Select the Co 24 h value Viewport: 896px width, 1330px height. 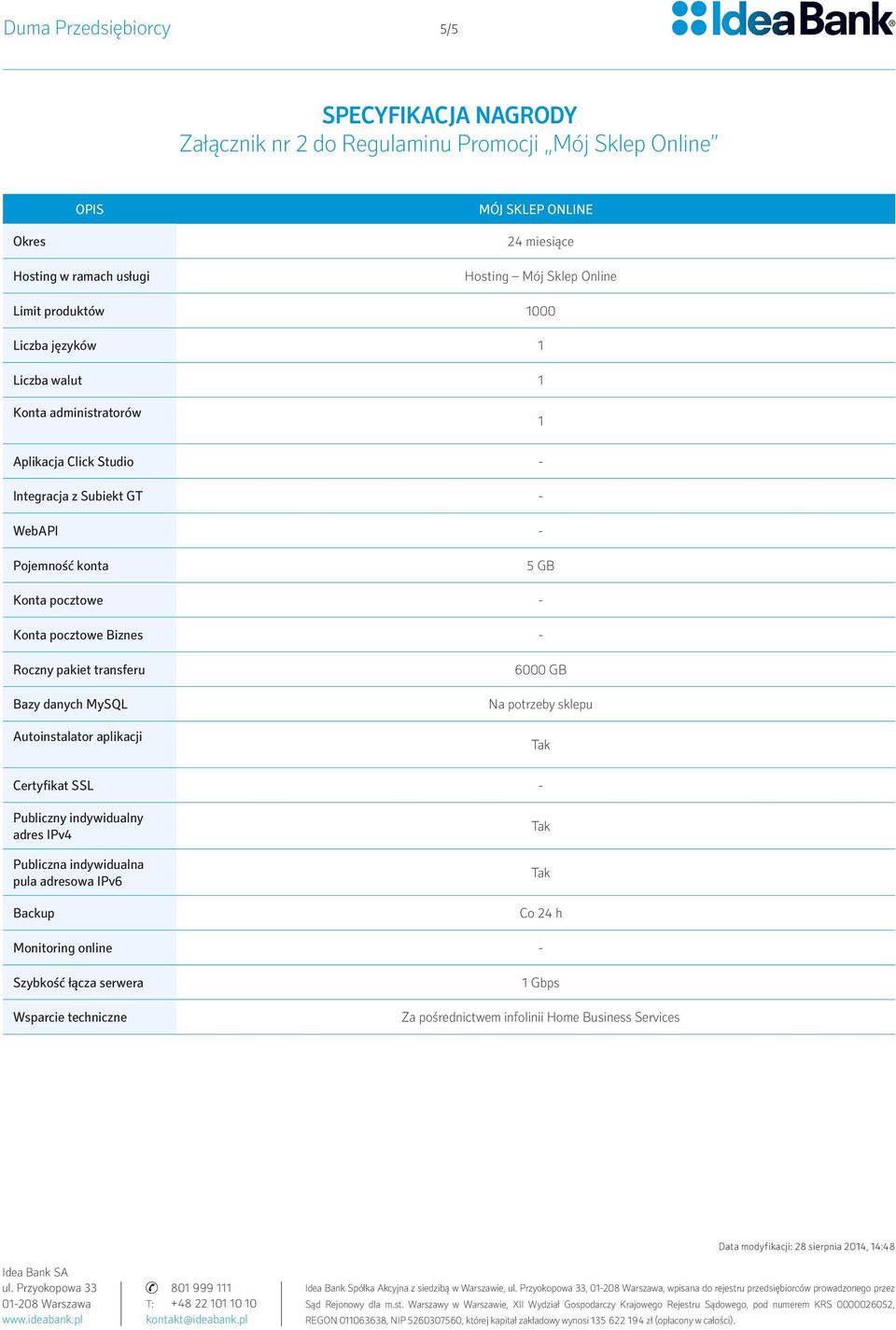coord(540,914)
